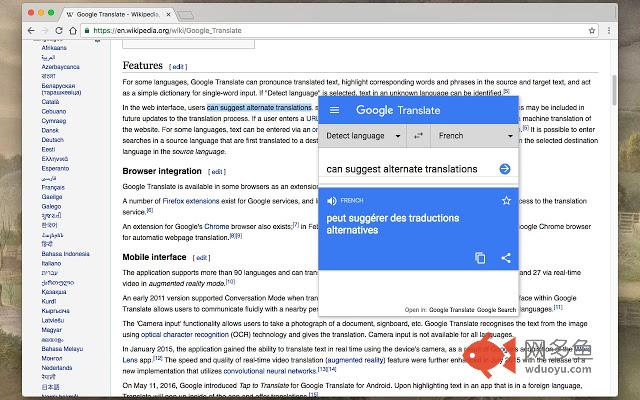This screenshot has width=640, height=400.
Task: Switch to Bahasa Melayu language version
Action: point(62,349)
